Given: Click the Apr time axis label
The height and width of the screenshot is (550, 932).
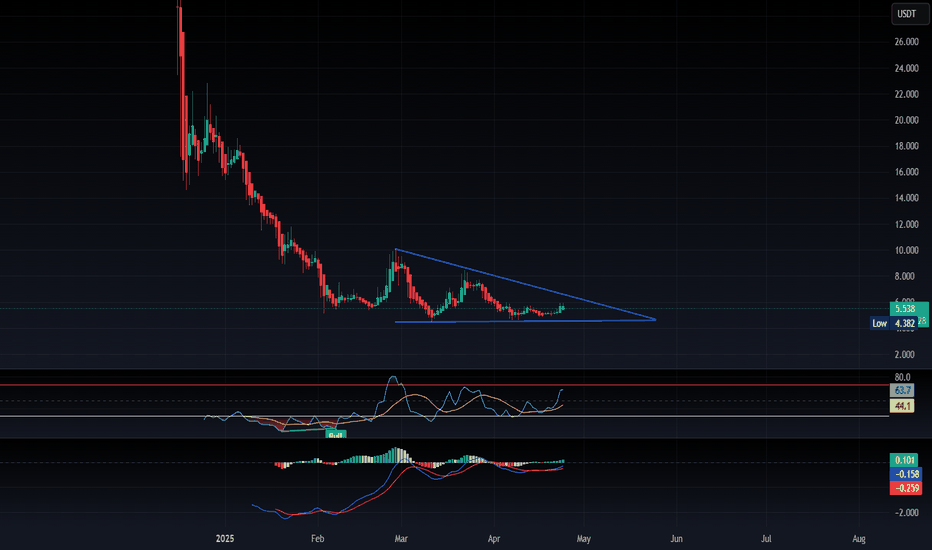Looking at the screenshot, I should 493,539.
